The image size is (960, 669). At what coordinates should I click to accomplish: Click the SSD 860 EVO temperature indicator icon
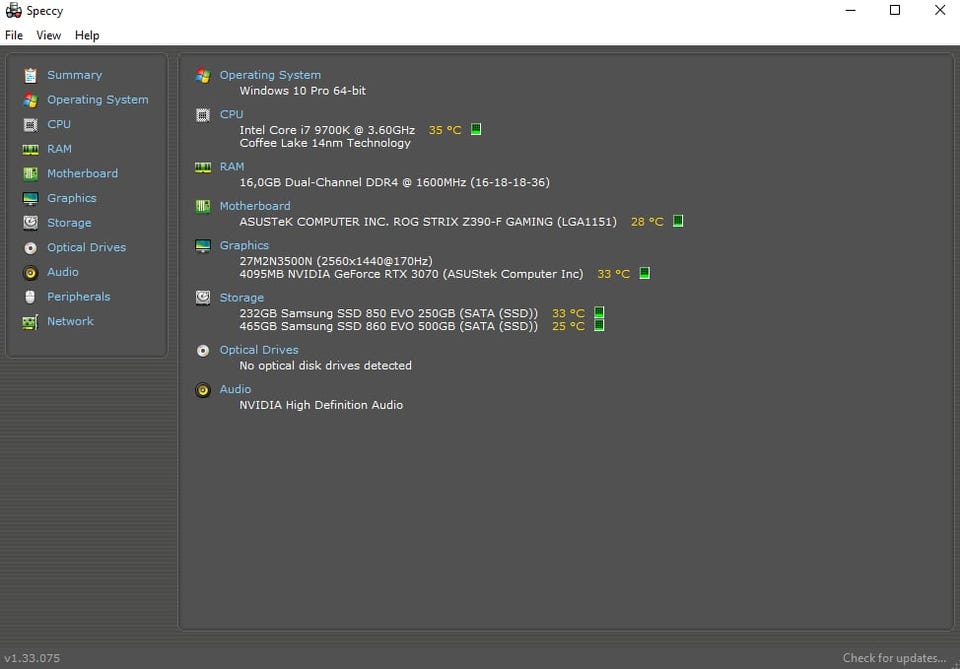[x=599, y=325]
